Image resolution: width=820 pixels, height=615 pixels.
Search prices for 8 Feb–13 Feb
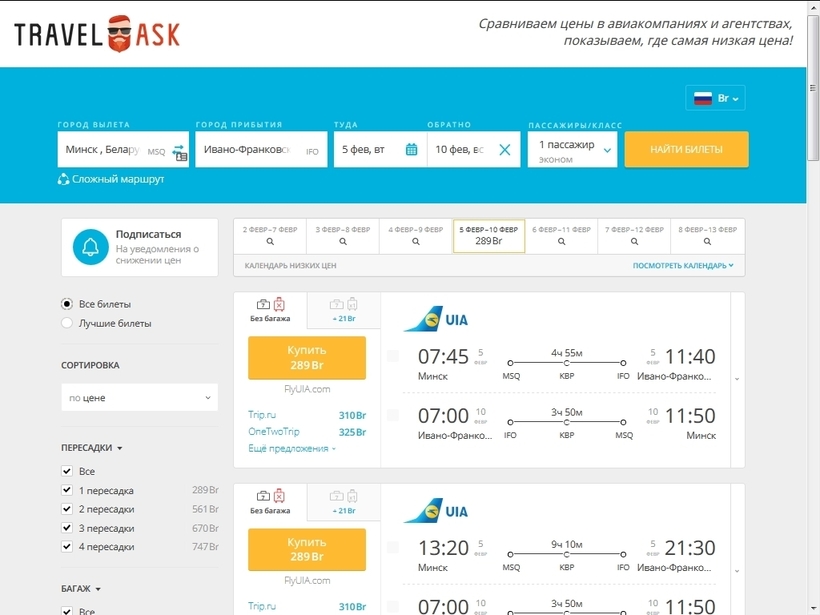pos(708,236)
